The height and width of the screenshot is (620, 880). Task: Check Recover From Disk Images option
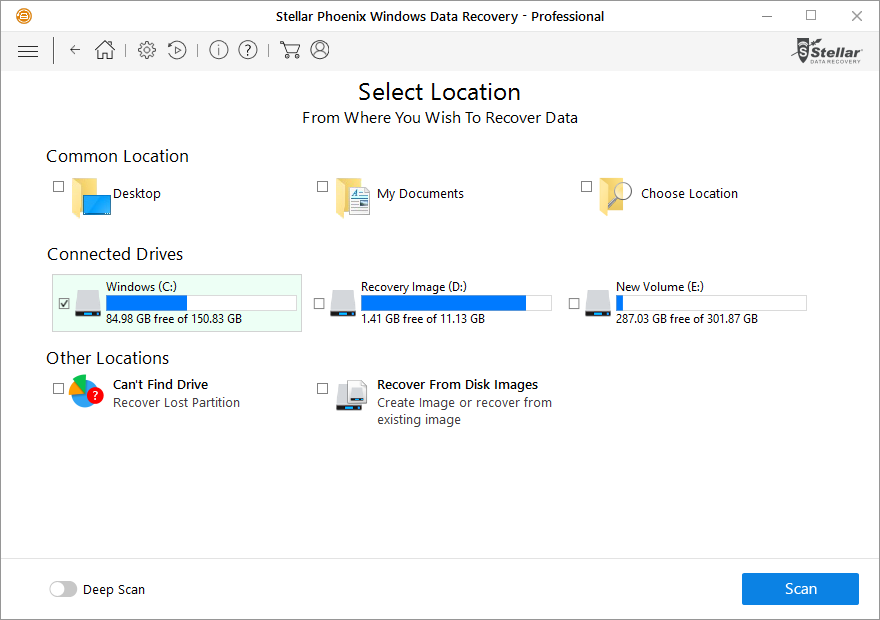pos(322,388)
